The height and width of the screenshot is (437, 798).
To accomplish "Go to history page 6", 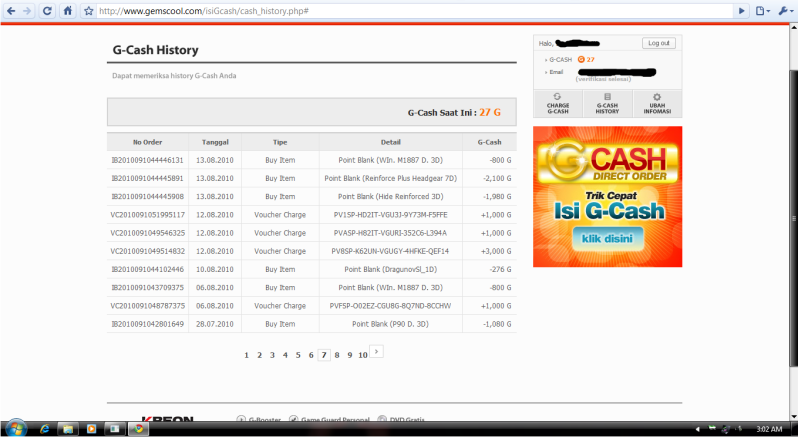I will [x=311, y=355].
